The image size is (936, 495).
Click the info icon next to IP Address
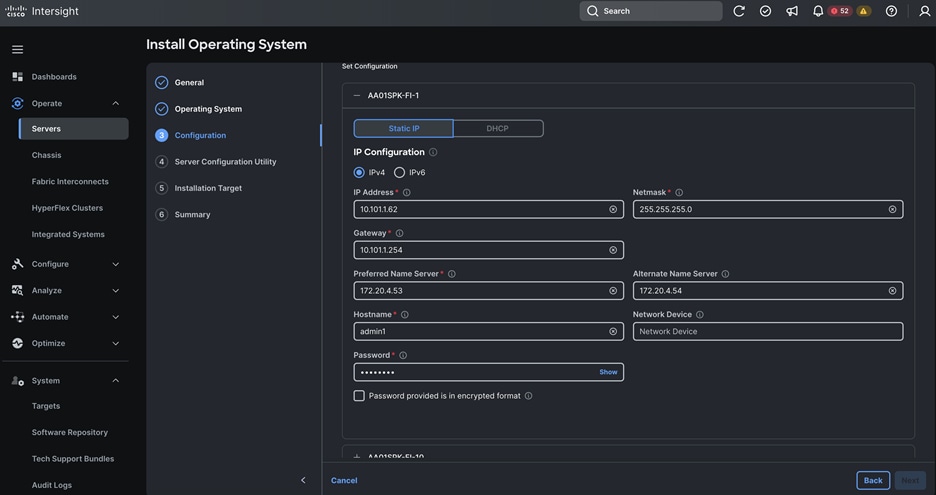pos(407,192)
